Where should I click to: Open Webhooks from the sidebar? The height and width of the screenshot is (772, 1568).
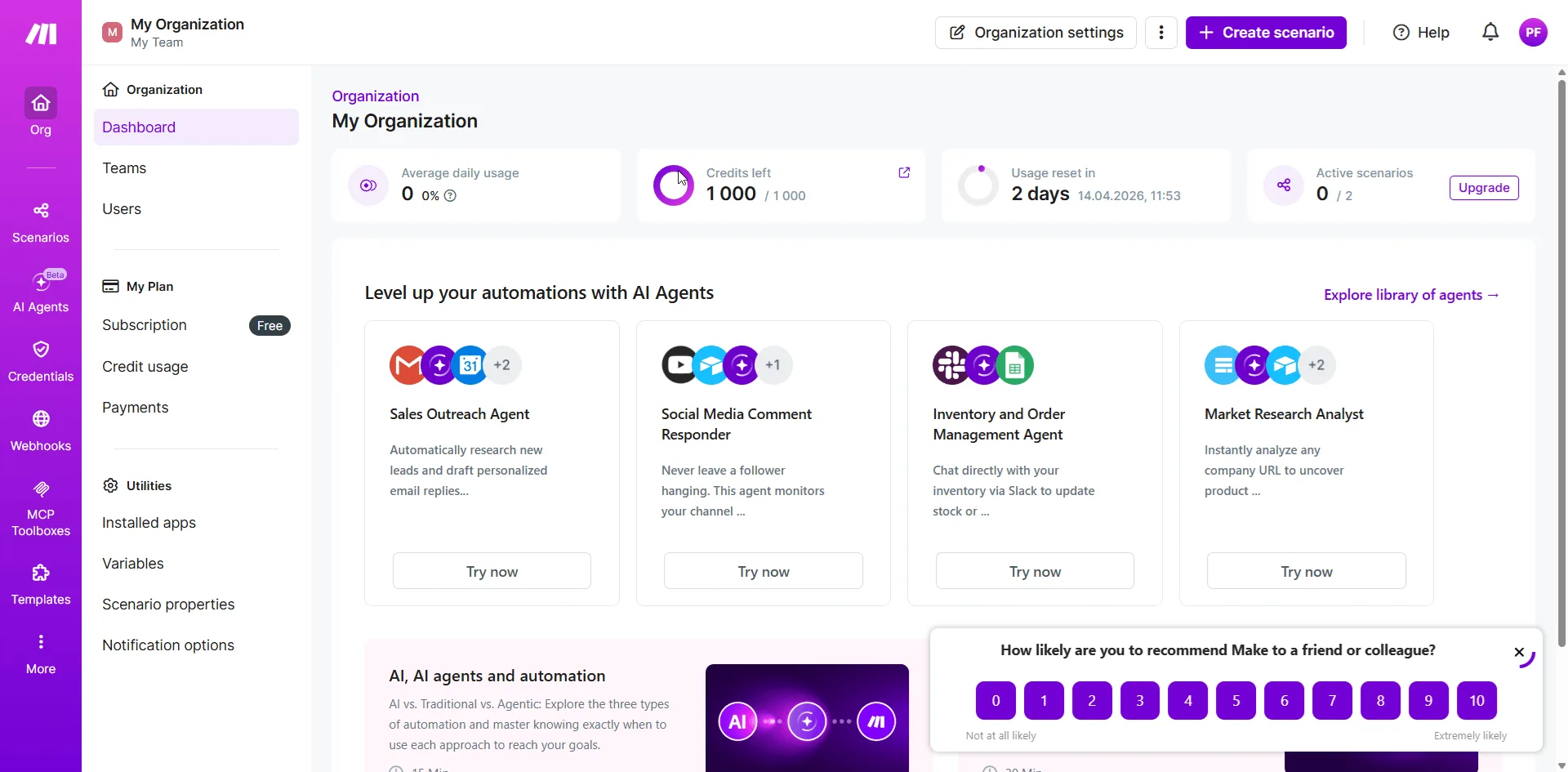(x=41, y=431)
